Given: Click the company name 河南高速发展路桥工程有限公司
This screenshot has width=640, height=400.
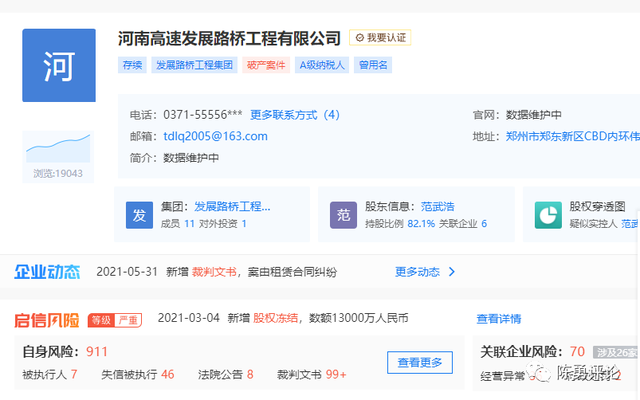Looking at the screenshot, I should tap(229, 38).
